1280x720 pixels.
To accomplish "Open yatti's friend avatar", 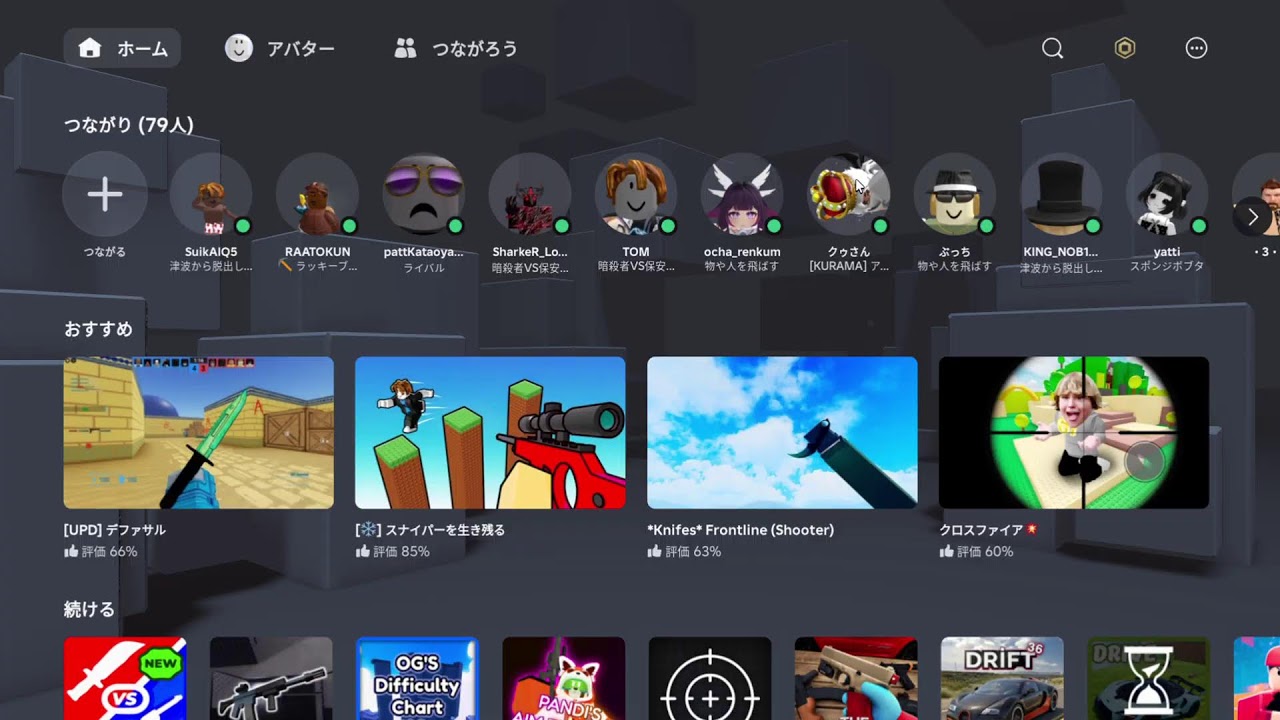I will click(1167, 194).
